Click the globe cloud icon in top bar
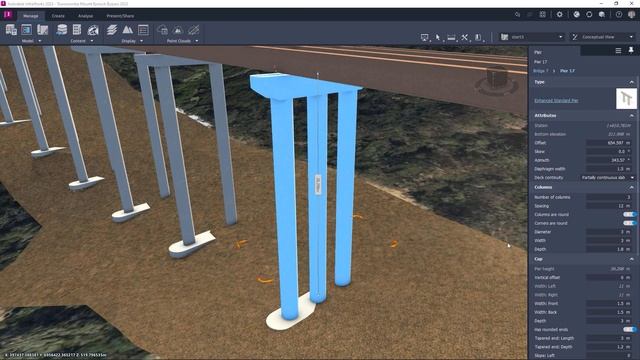The width and height of the screenshot is (640, 360). 576,14
